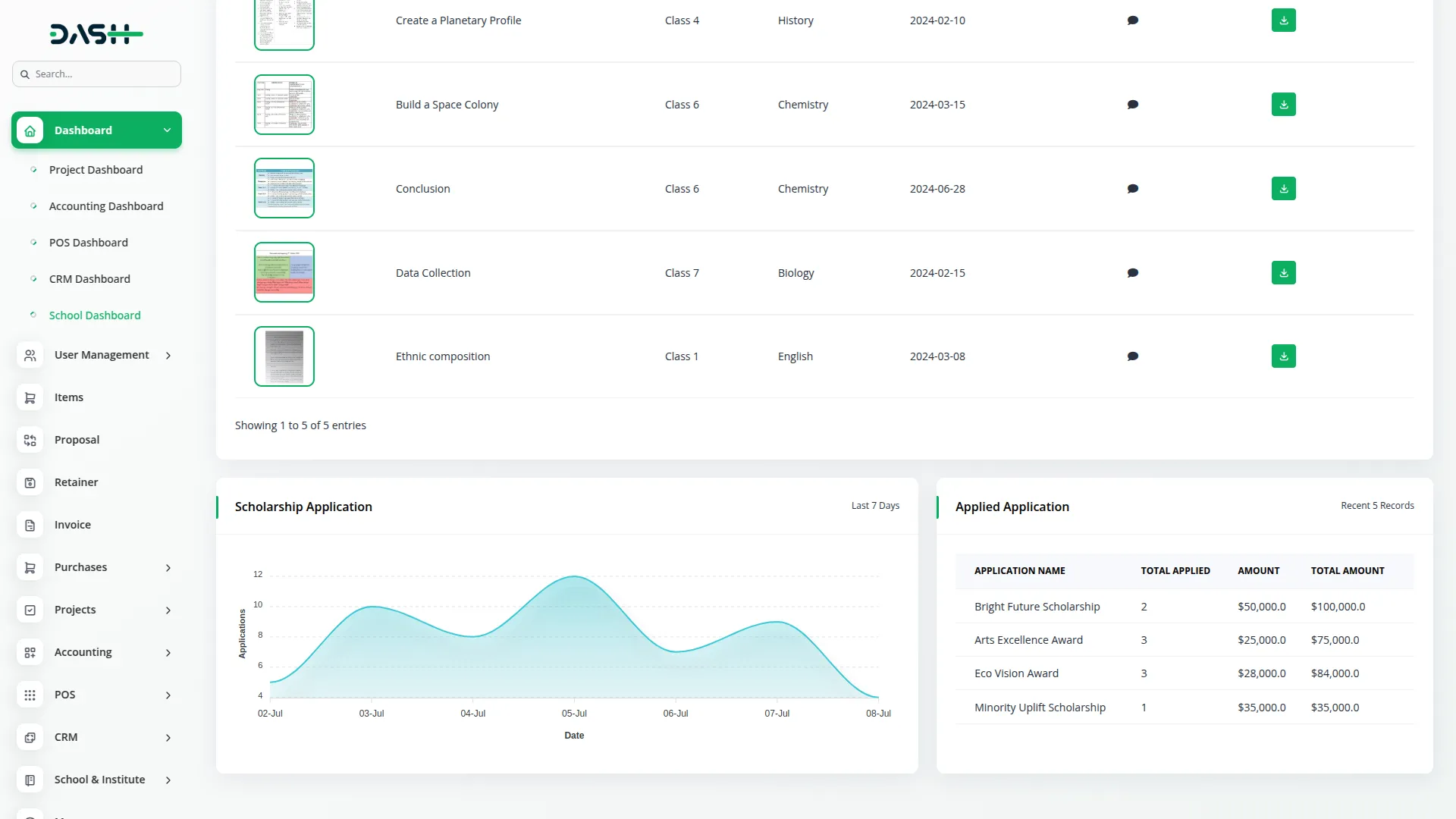The width and height of the screenshot is (1456, 819).
Task: Download the Build a Space Colony file
Action: 1283,105
